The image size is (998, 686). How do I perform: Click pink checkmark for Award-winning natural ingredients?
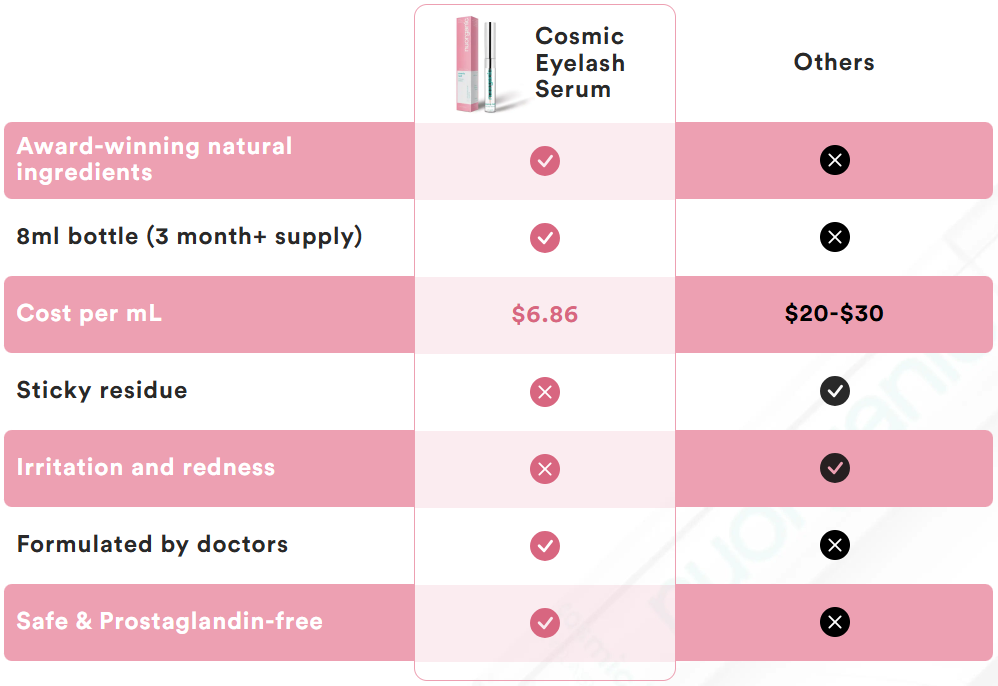545,160
